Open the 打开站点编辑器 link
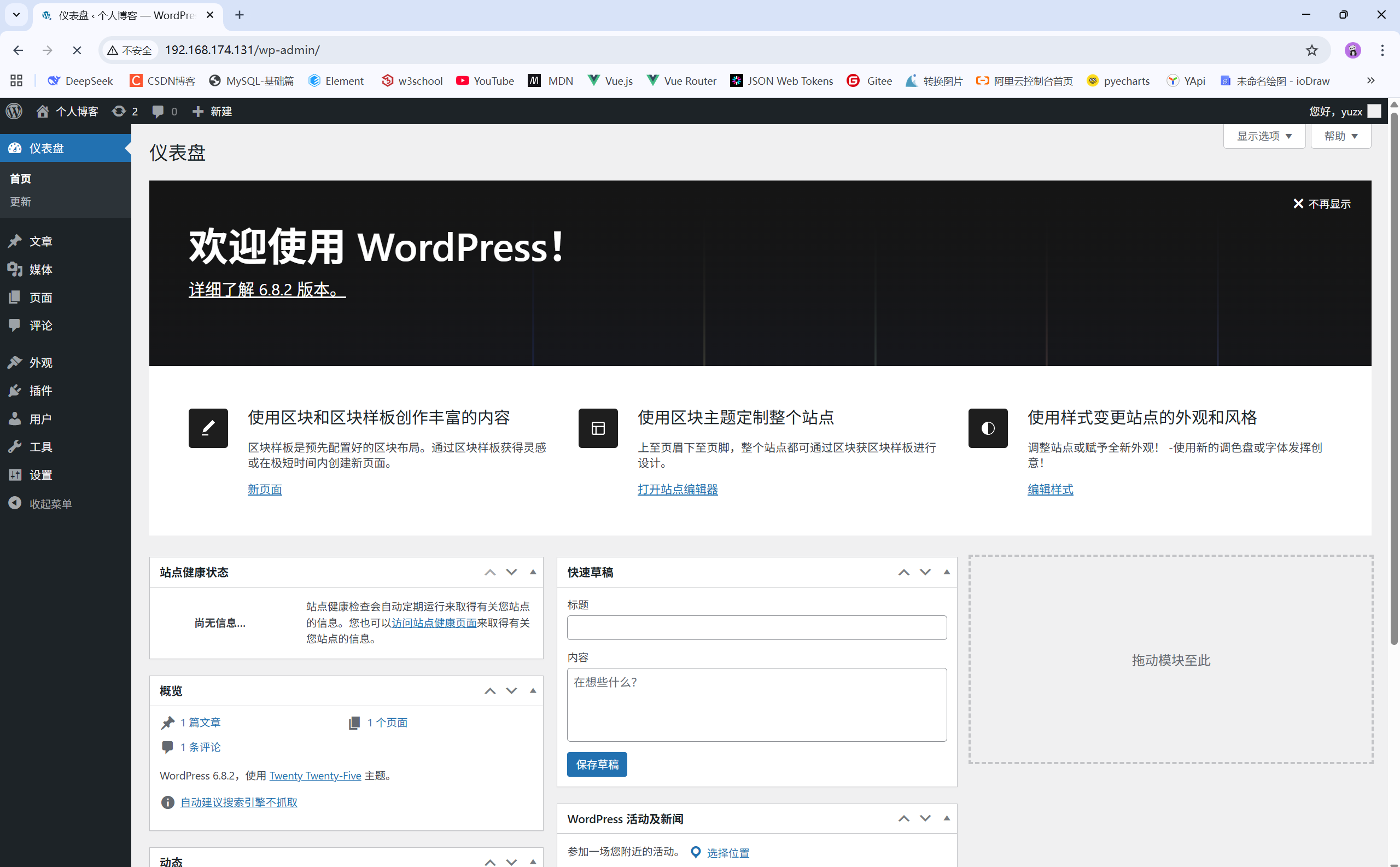 point(678,489)
